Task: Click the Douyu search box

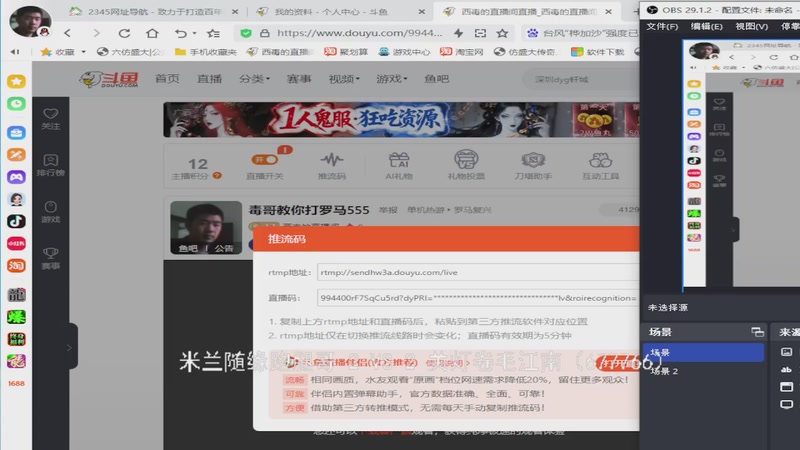Action: pyautogui.click(x=581, y=80)
